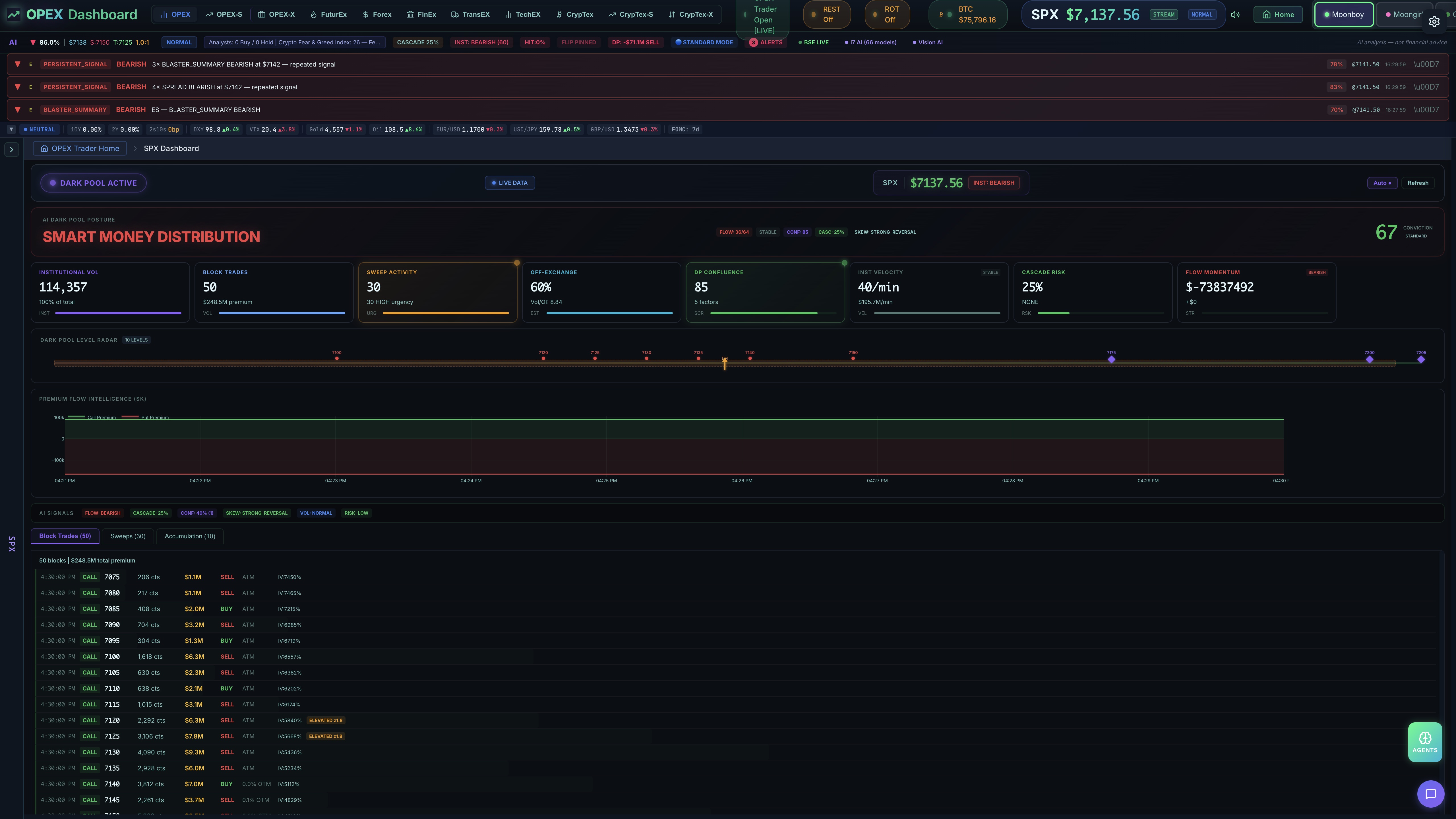Select the Moonboy profile button

pyautogui.click(x=1343, y=15)
